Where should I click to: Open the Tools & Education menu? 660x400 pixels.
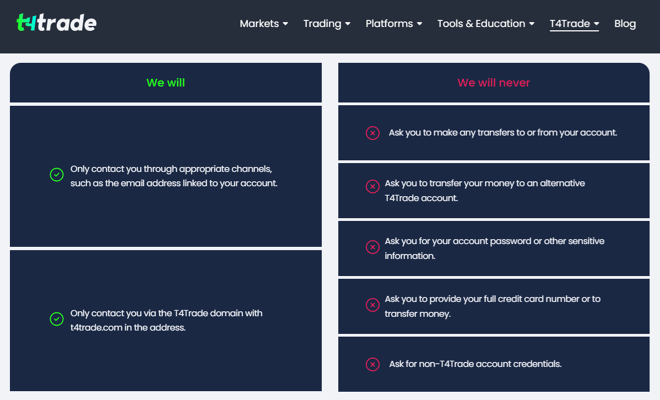coord(486,24)
